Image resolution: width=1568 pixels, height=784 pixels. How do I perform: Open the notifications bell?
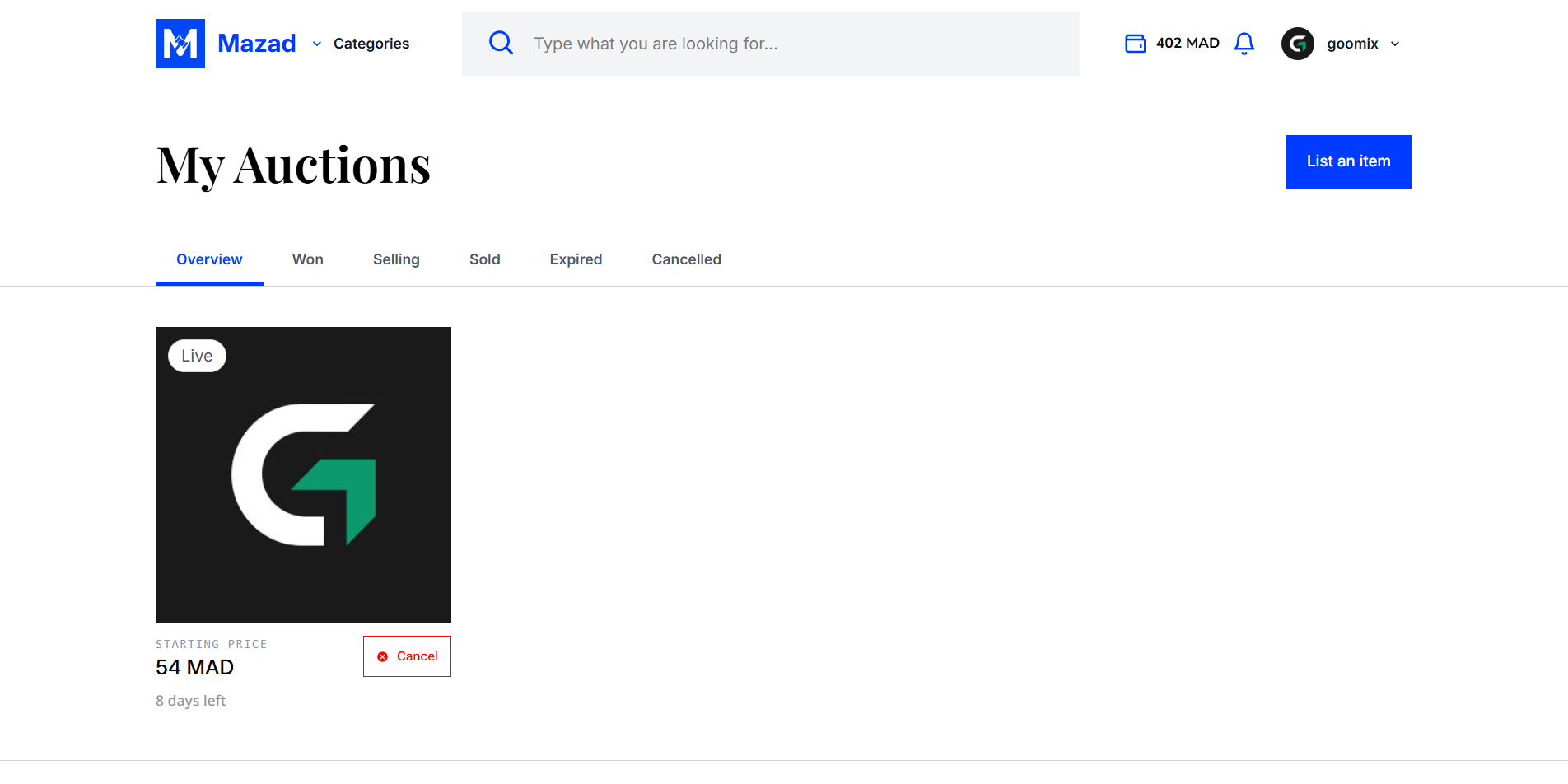coord(1244,44)
